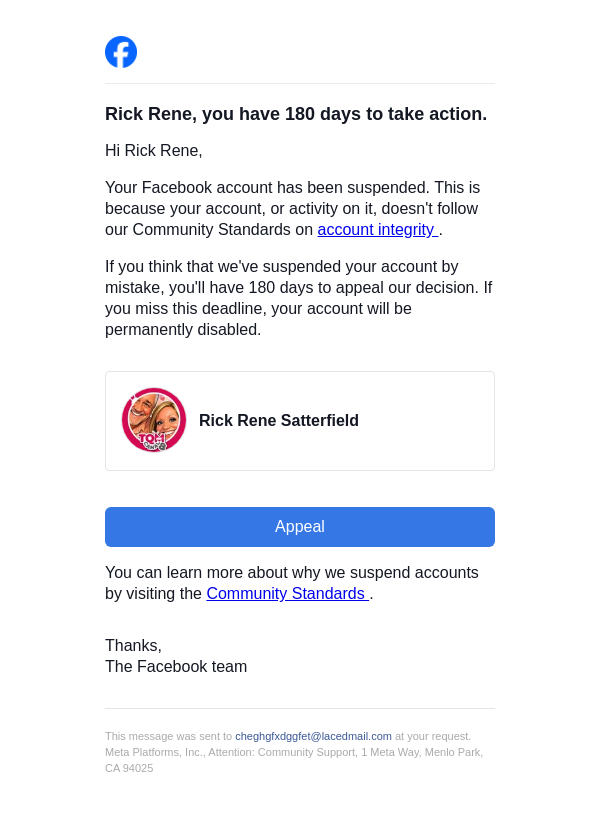The image size is (600, 814).
Task: Click the cheghgfxdggfet@lacedmail.com email address
Action: pos(313,736)
